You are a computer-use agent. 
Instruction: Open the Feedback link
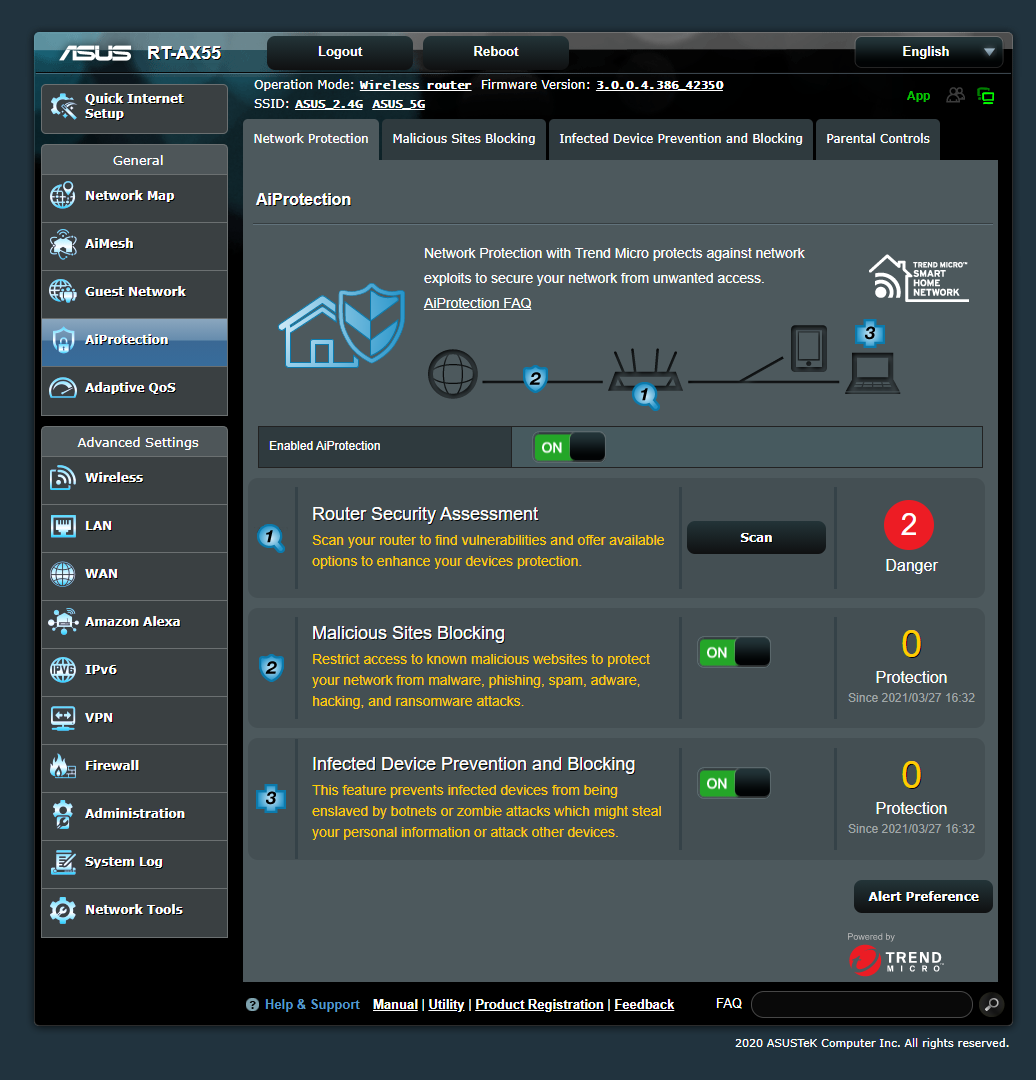[x=644, y=1005]
